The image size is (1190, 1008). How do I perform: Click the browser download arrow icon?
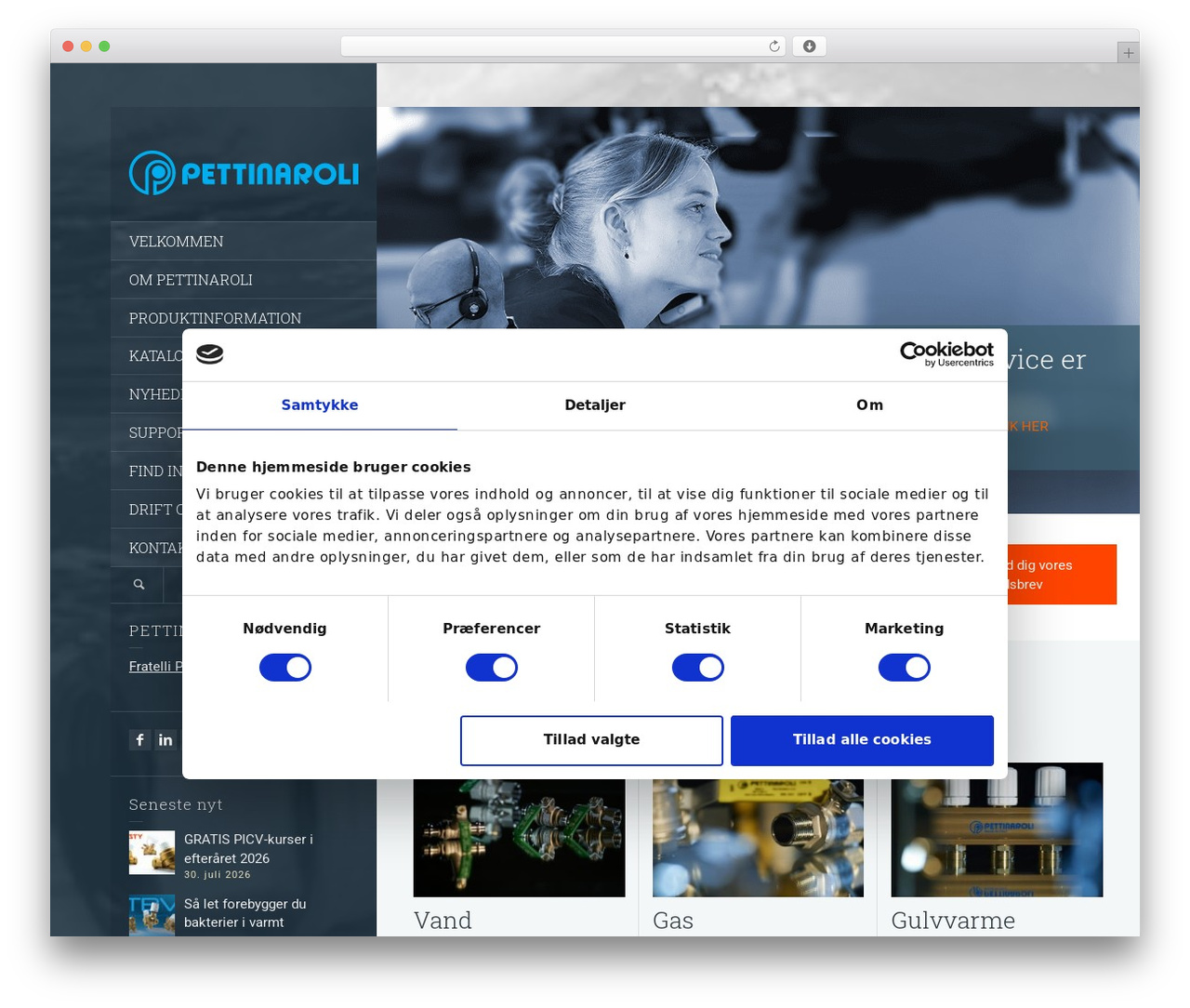[x=809, y=46]
